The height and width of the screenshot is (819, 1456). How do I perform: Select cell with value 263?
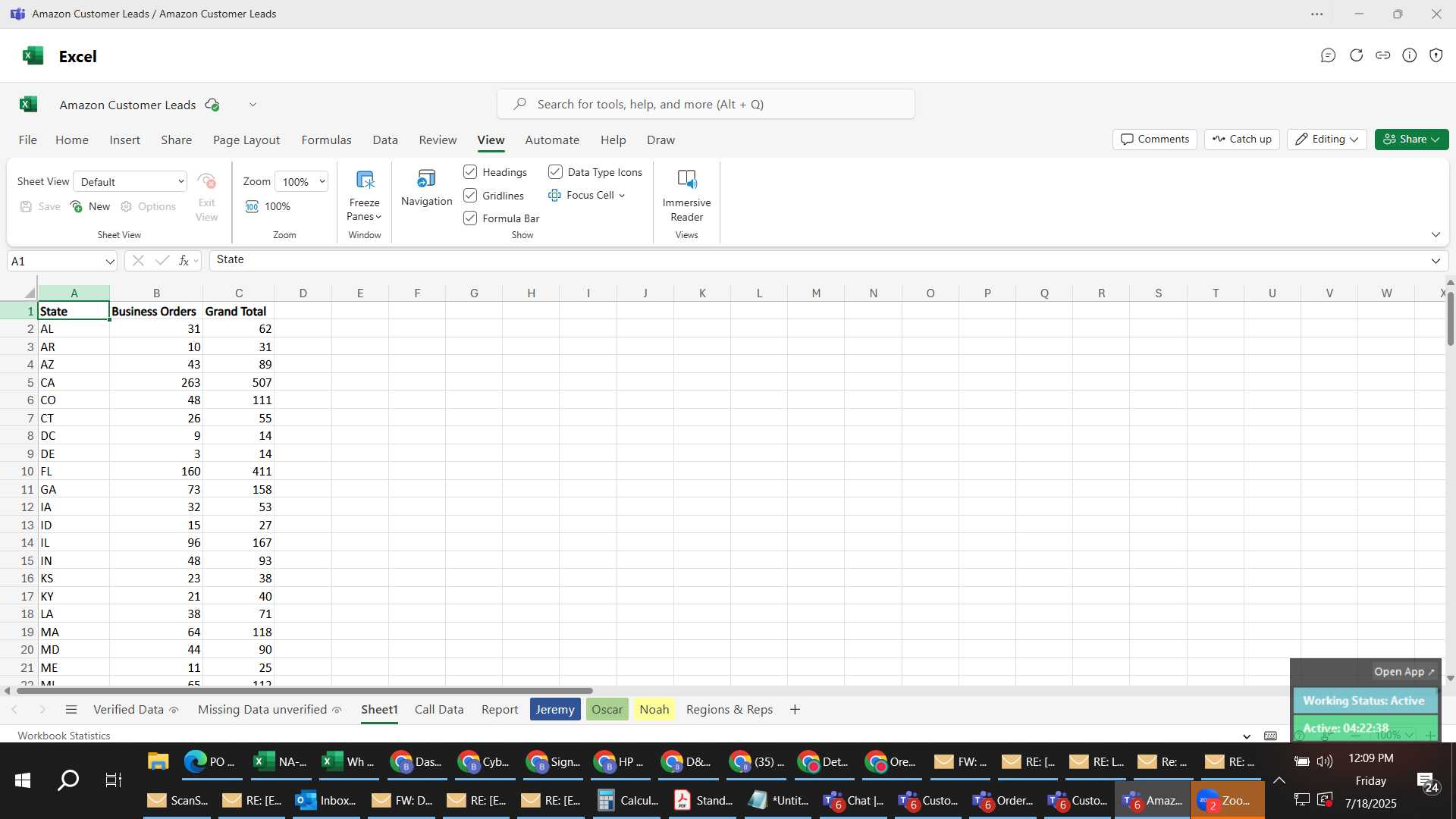156,383
